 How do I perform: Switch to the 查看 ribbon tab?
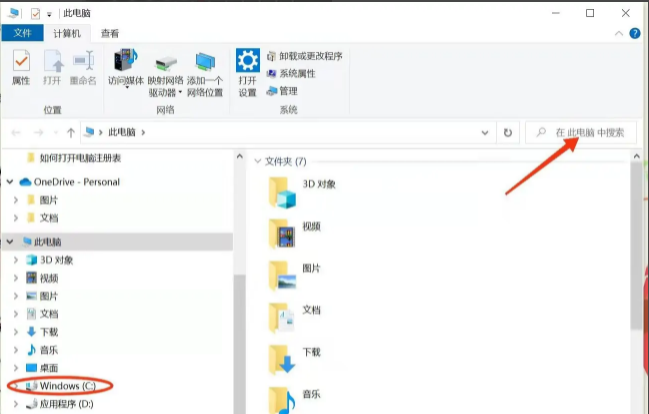110,33
